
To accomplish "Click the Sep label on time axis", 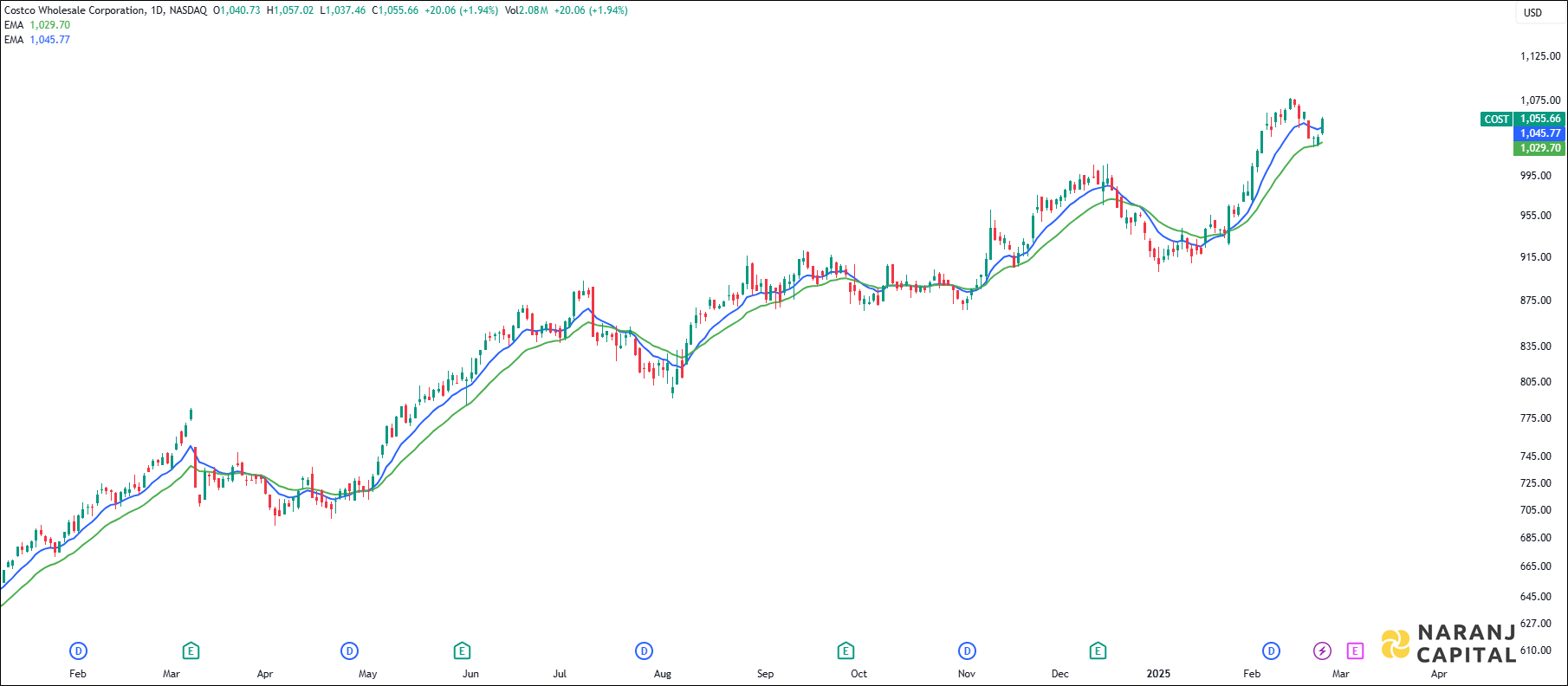I will pos(765,674).
